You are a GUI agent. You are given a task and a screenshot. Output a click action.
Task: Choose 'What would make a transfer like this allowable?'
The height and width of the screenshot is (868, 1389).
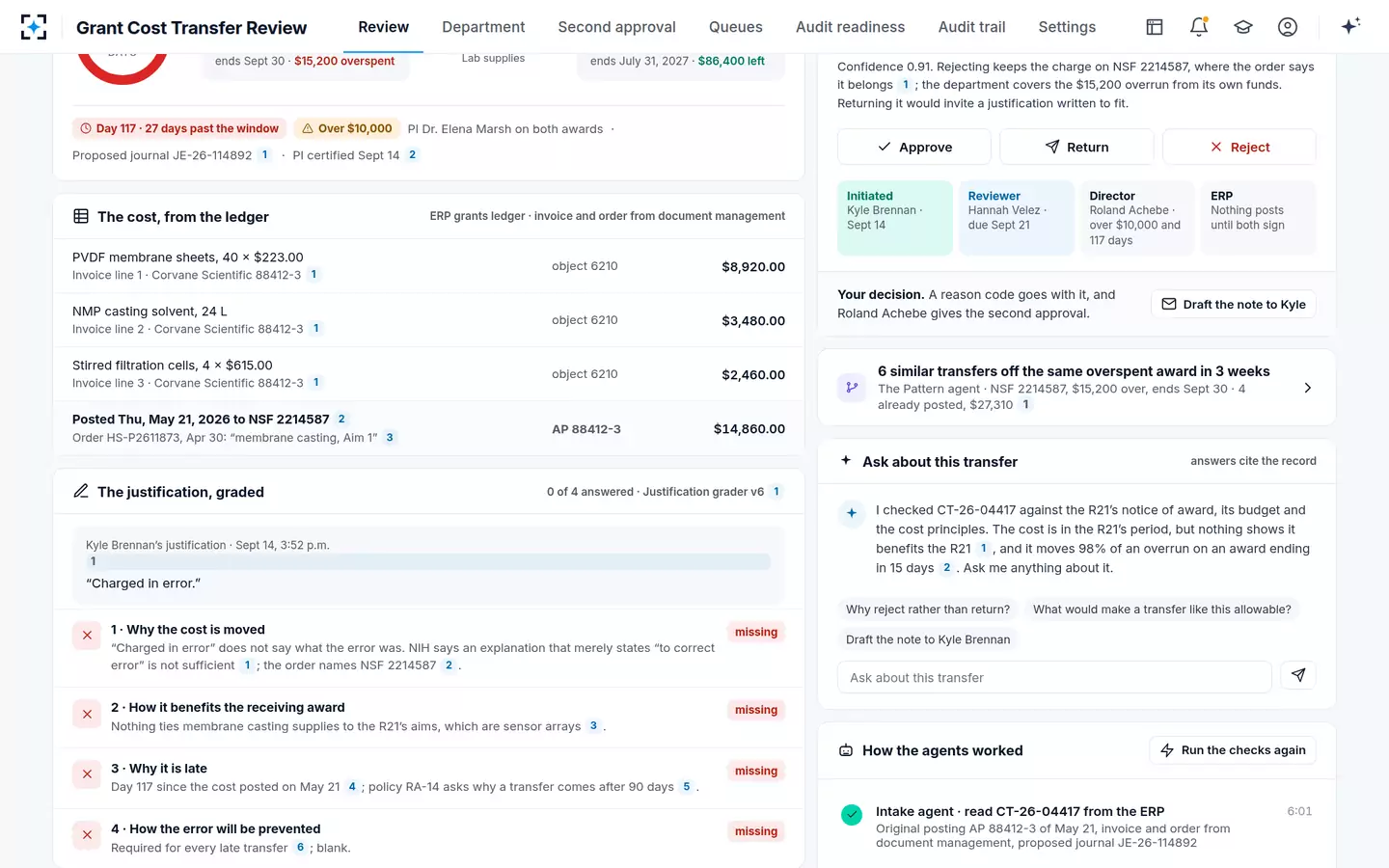pyautogui.click(x=1162, y=610)
